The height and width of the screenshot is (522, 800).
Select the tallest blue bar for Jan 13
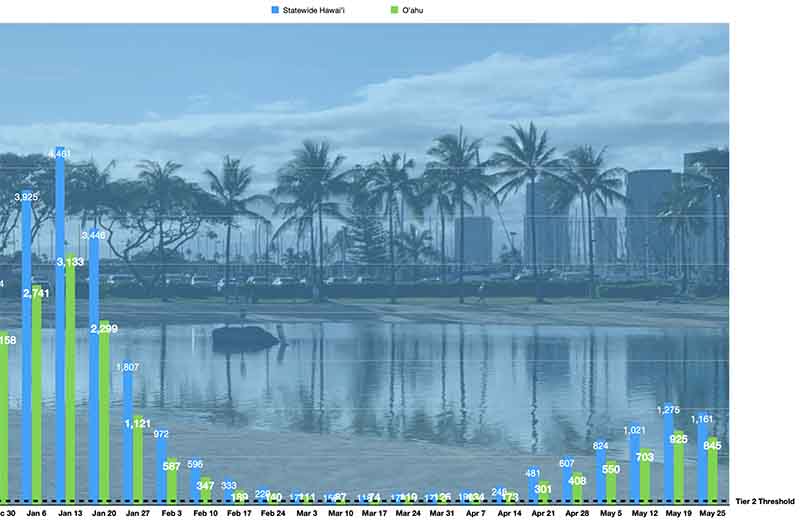pos(60,325)
